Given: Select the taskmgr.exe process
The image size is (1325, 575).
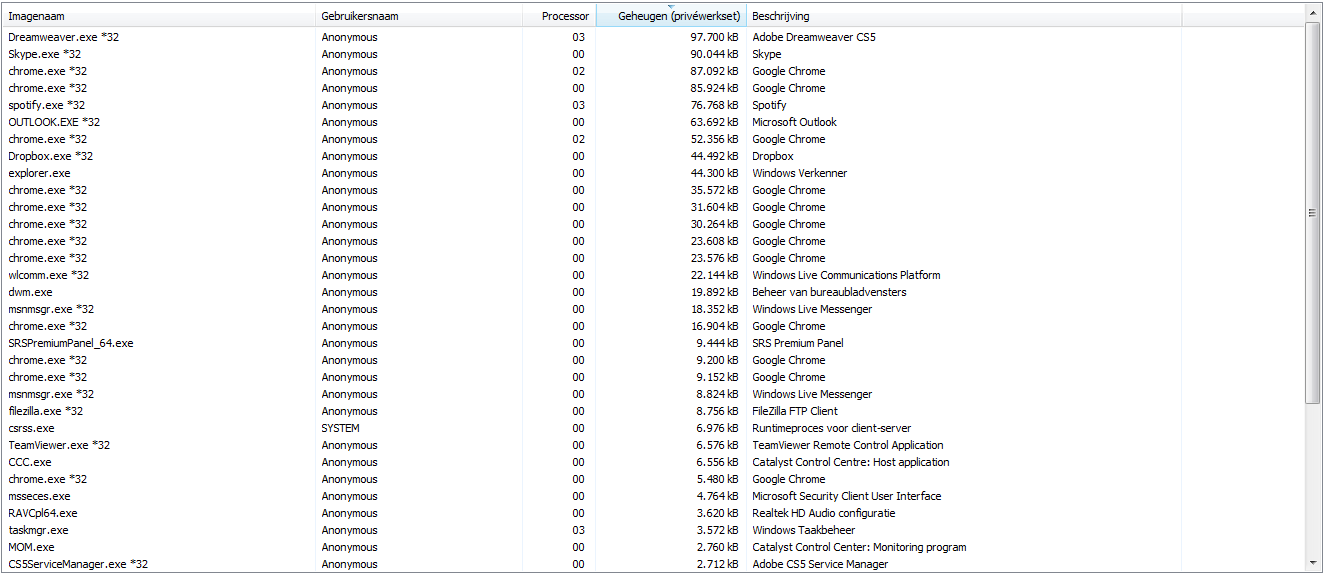Looking at the screenshot, I should point(38,530).
